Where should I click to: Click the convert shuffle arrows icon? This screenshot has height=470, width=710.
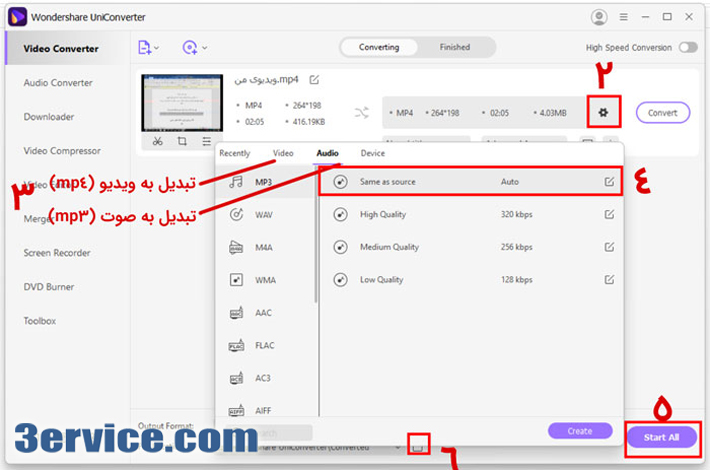click(361, 112)
